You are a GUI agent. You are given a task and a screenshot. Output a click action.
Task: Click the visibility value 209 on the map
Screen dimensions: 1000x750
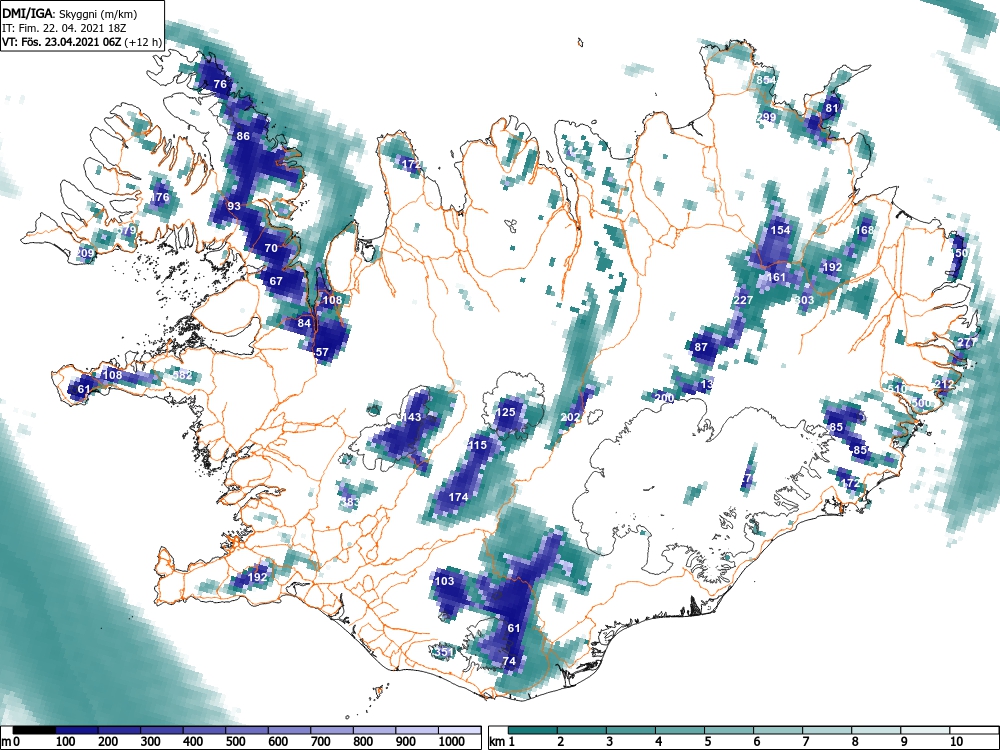84,253
